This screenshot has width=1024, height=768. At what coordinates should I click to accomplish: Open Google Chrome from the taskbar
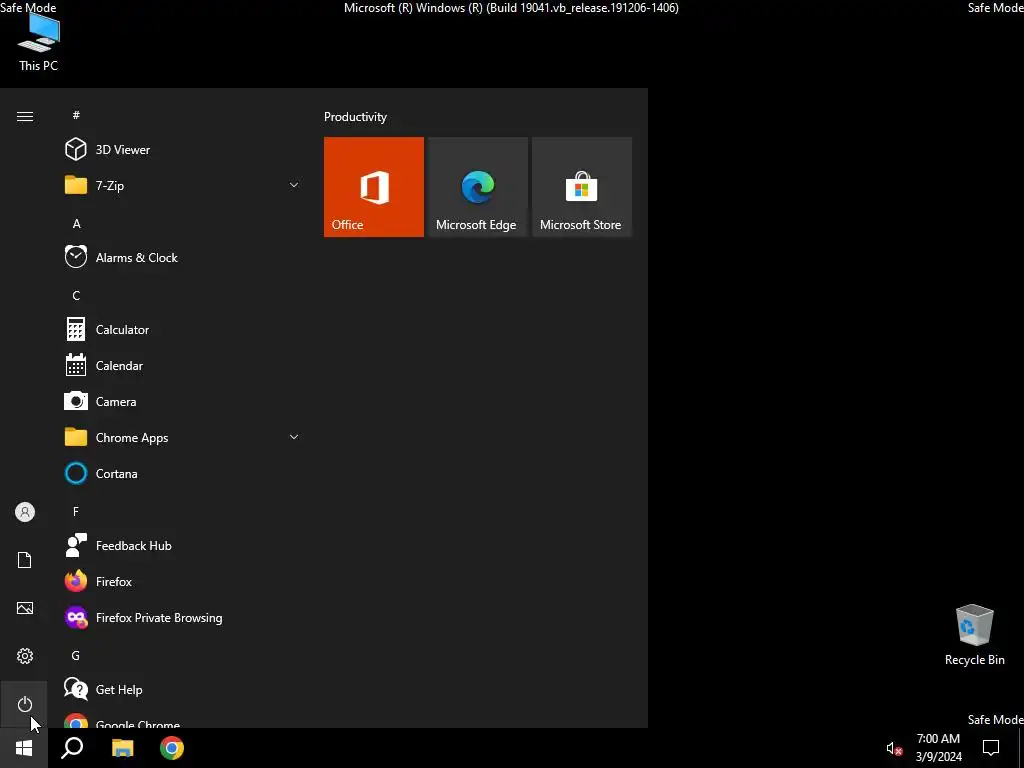pos(172,748)
